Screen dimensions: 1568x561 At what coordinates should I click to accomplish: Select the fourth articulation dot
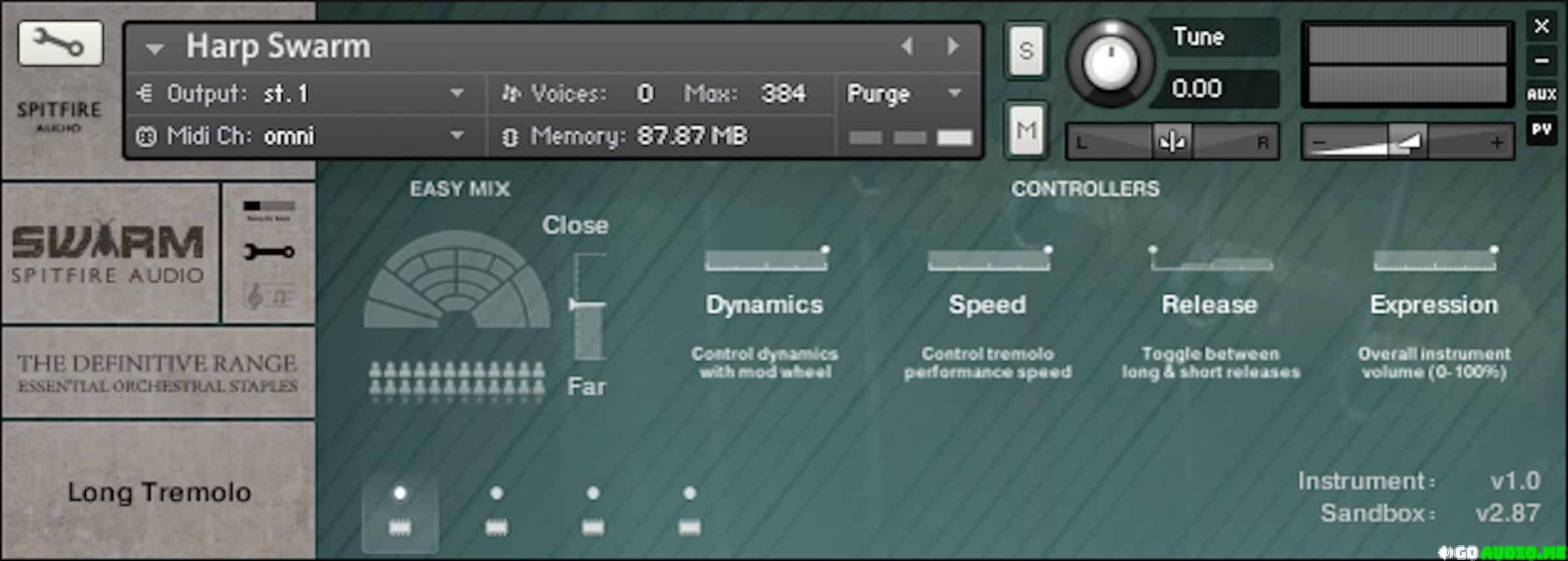pos(689,493)
